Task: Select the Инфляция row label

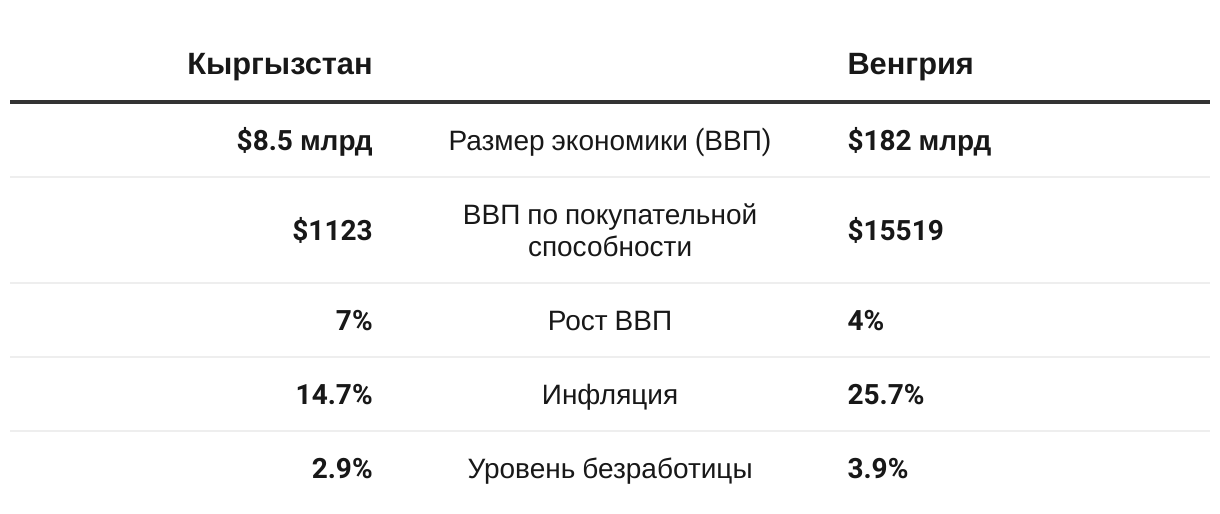Action: click(x=610, y=395)
